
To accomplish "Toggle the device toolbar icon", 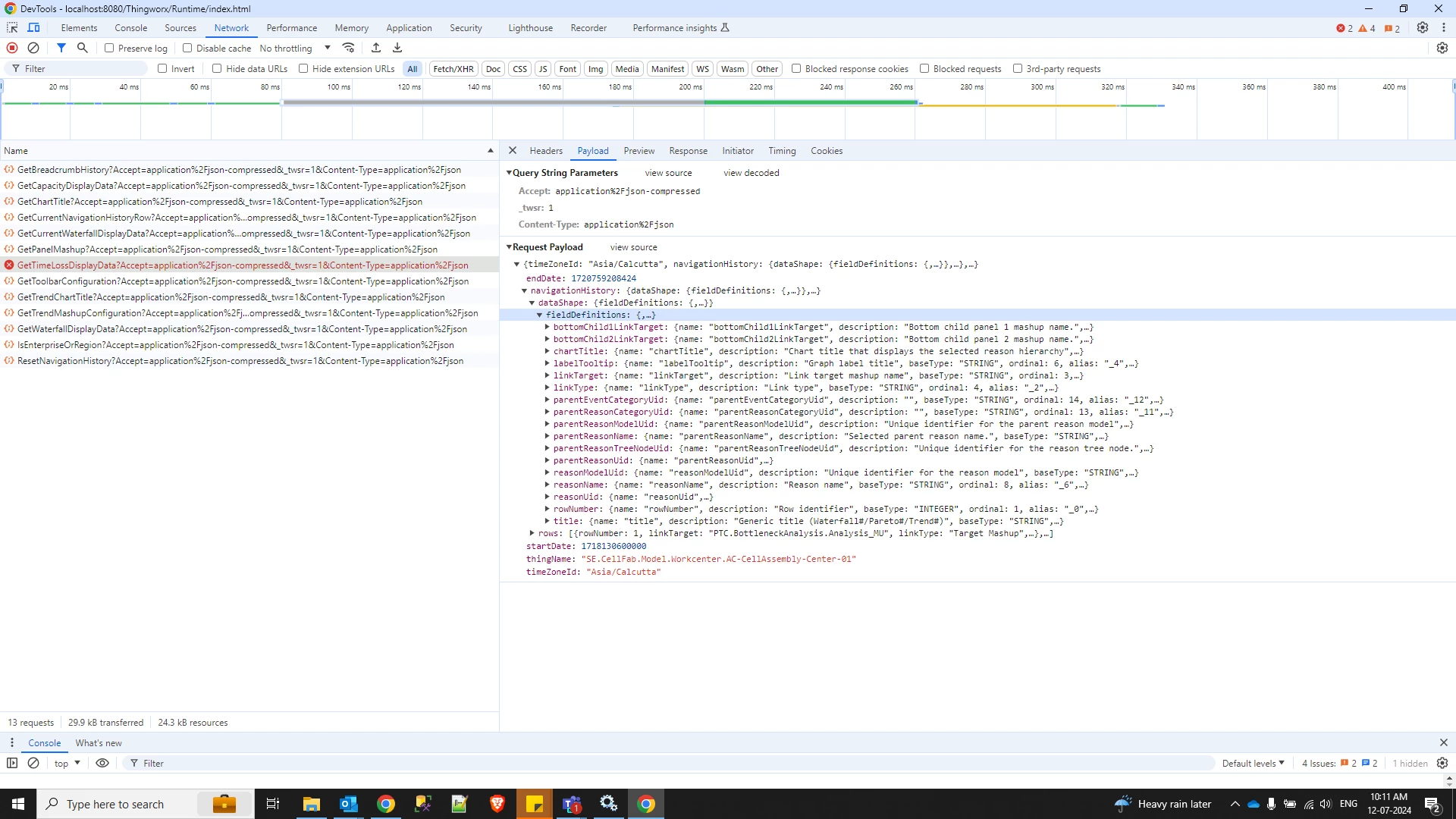I will pyautogui.click(x=34, y=27).
